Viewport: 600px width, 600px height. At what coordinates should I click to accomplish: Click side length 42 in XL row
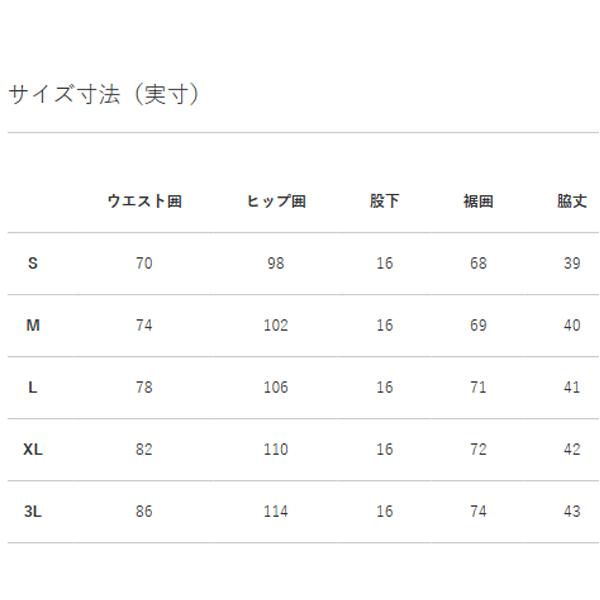point(571,449)
